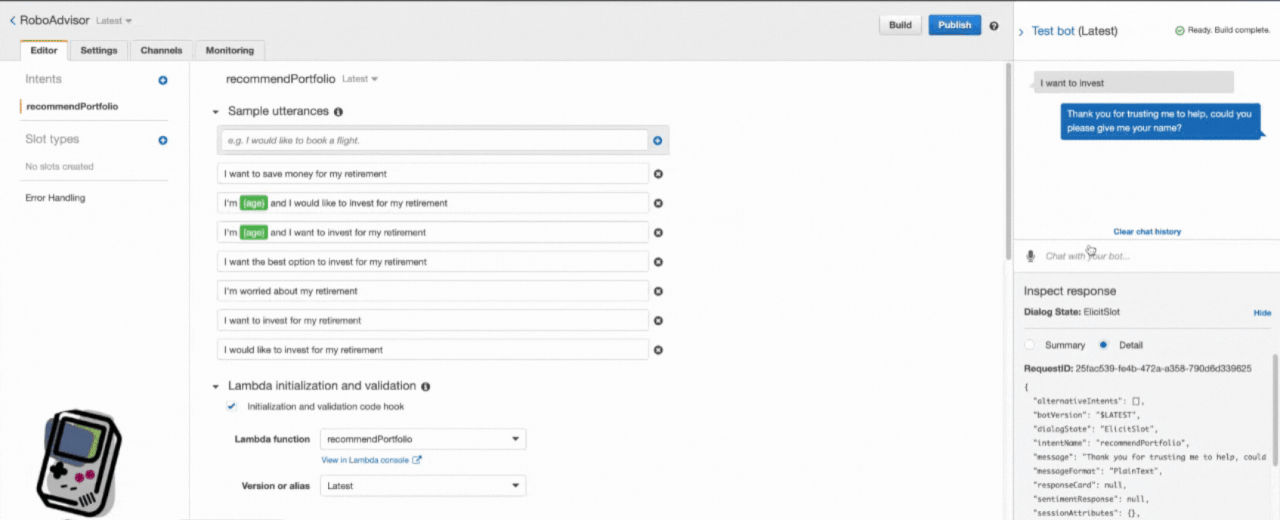Click the 'Ready. Build complete.' status

click(x=1222, y=31)
